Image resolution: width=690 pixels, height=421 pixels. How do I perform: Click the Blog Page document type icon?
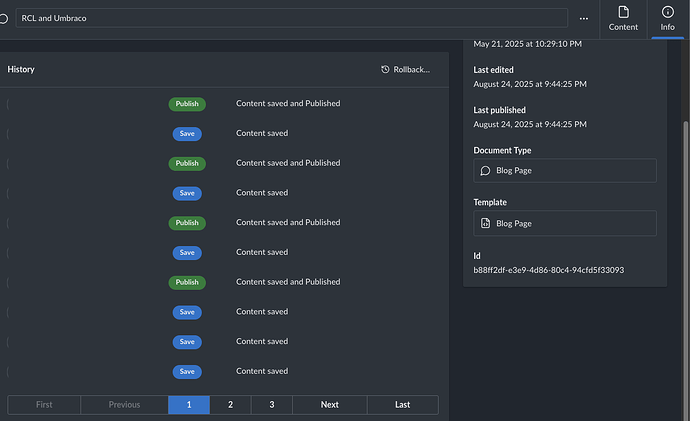pyautogui.click(x=485, y=171)
